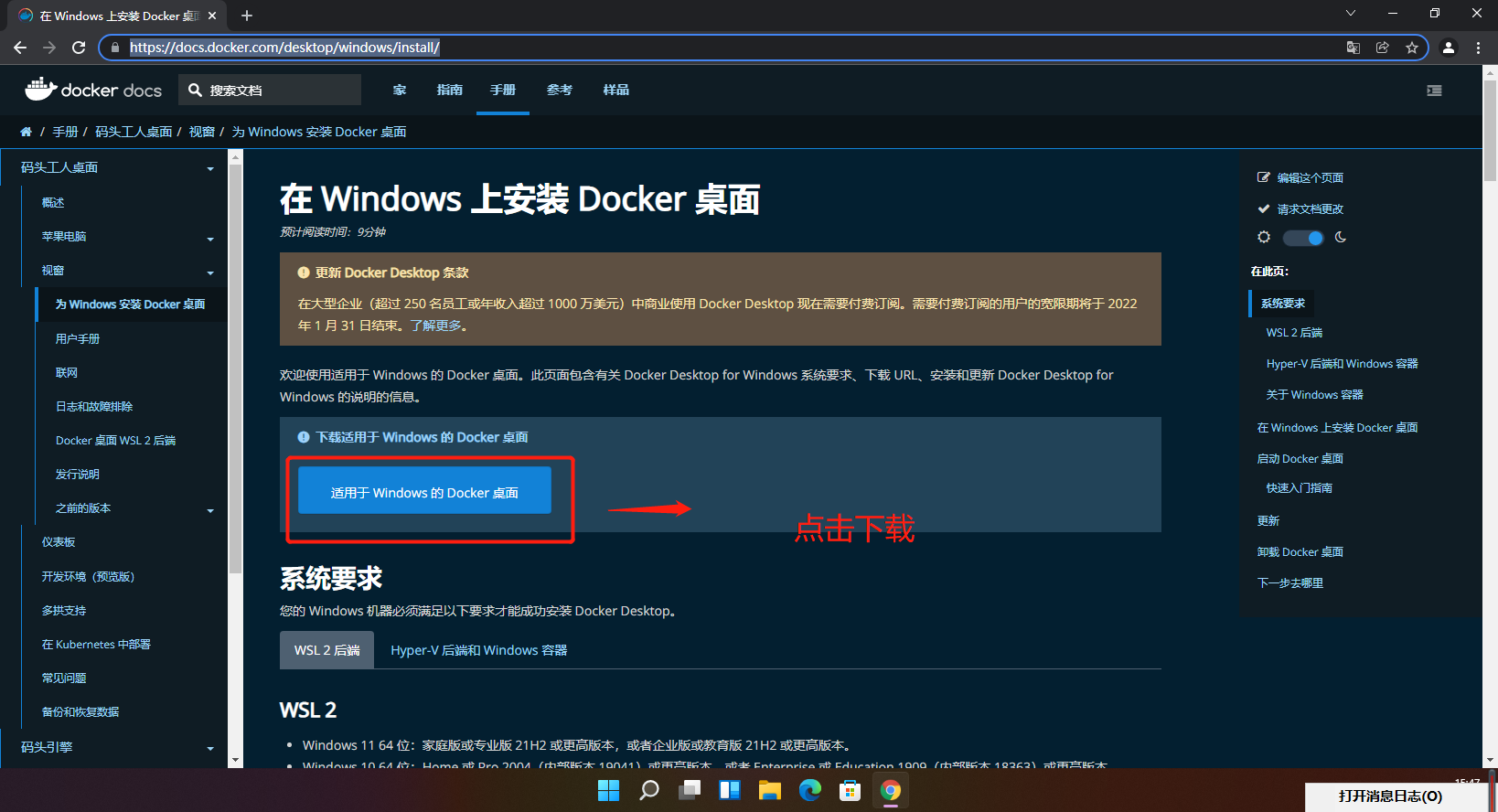Switch to Hyper-V 后端和 Windows 容器 tab

479,650
